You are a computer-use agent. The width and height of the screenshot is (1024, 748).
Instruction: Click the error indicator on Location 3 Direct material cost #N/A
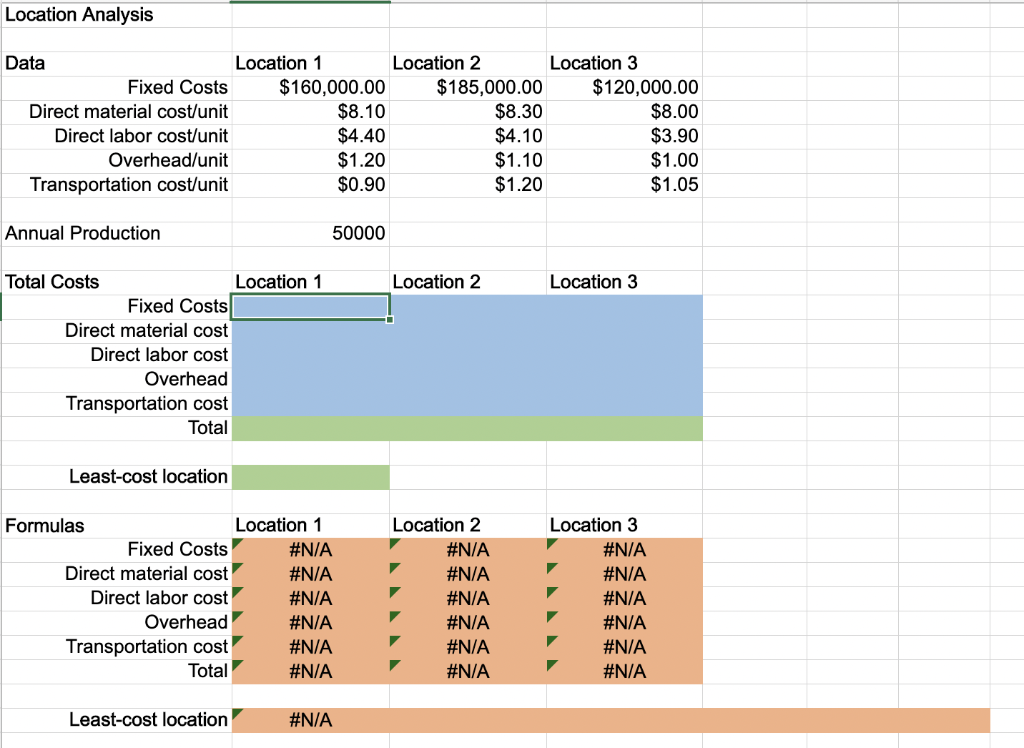point(551,570)
